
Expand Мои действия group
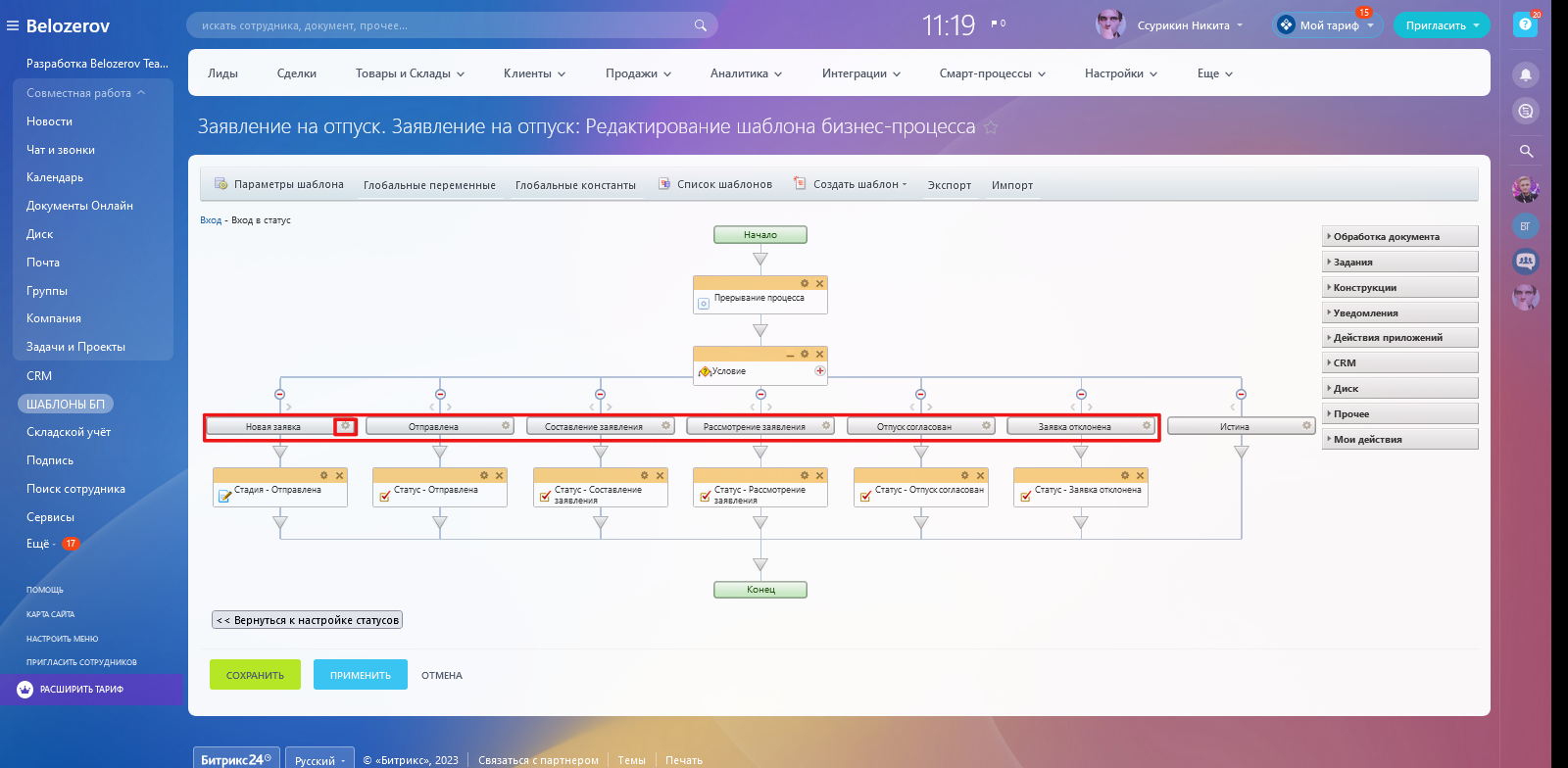[1399, 440]
